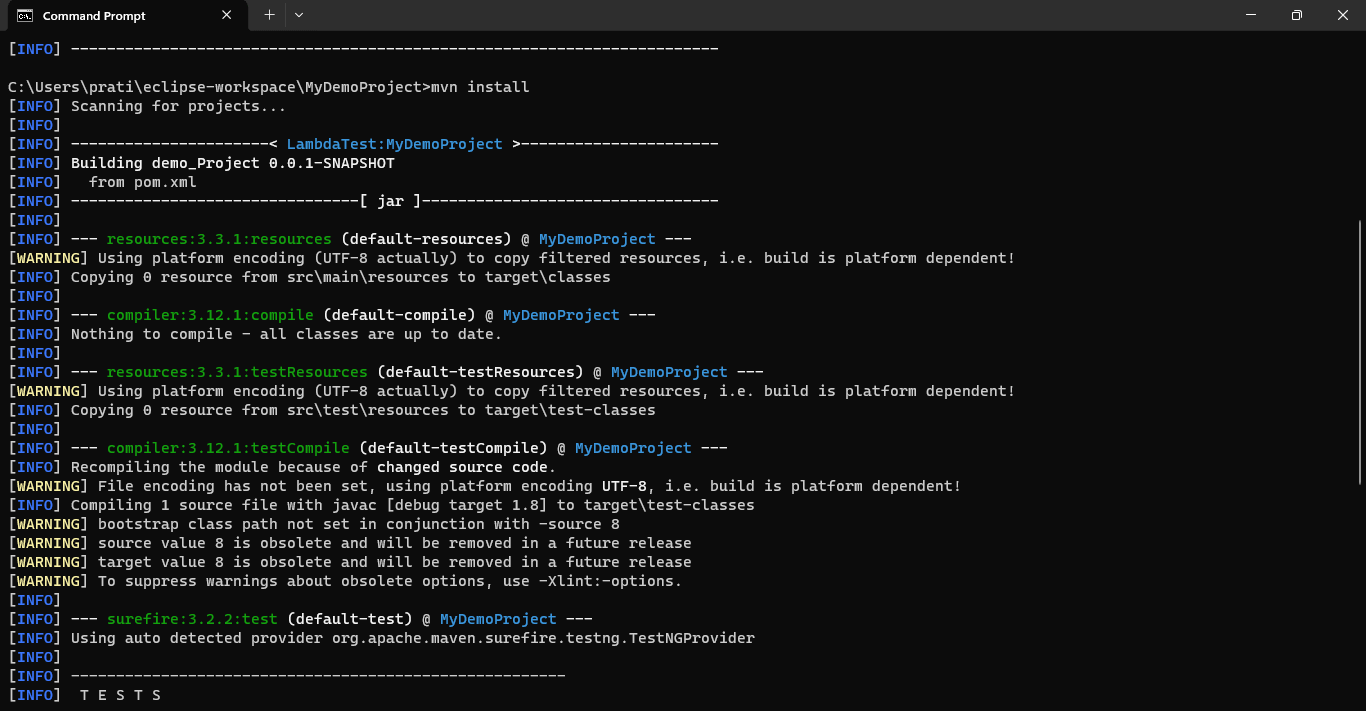Click the TestNGProvider line of output

(x=412, y=638)
